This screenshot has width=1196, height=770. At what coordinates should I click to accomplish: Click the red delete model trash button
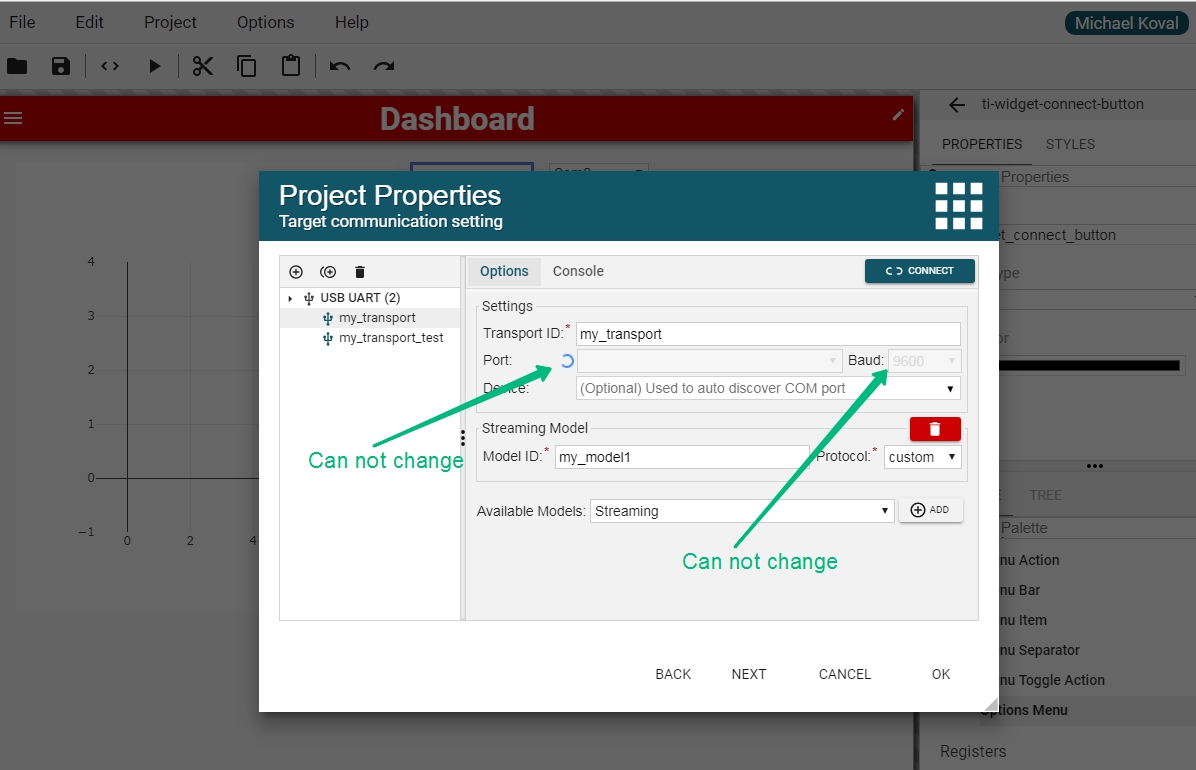(935, 429)
